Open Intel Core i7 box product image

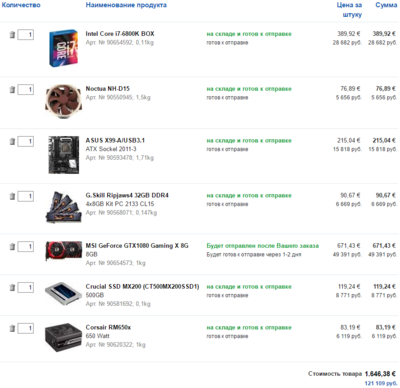coord(63,48)
